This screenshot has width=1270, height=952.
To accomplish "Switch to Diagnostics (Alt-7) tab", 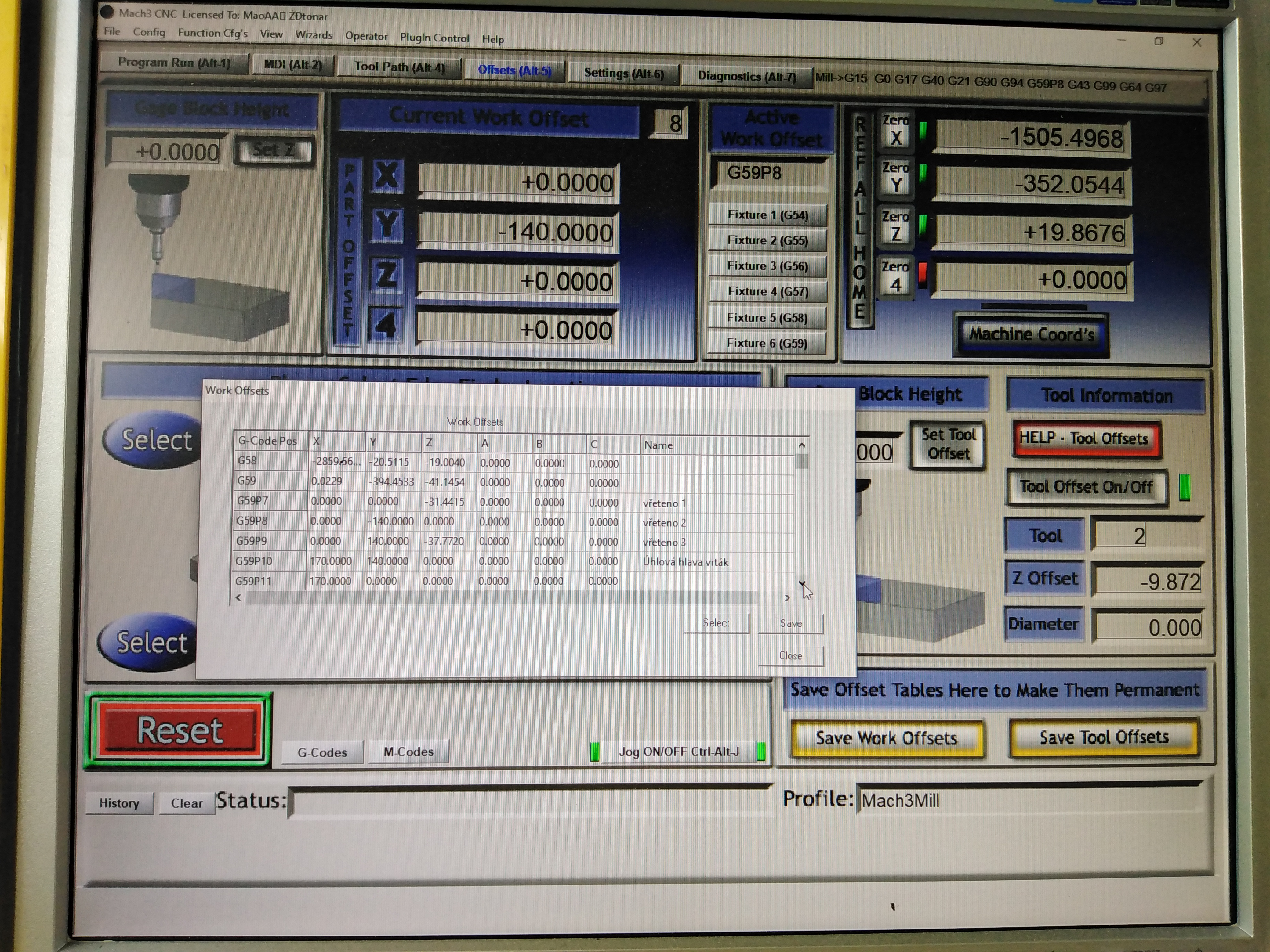I will point(746,76).
